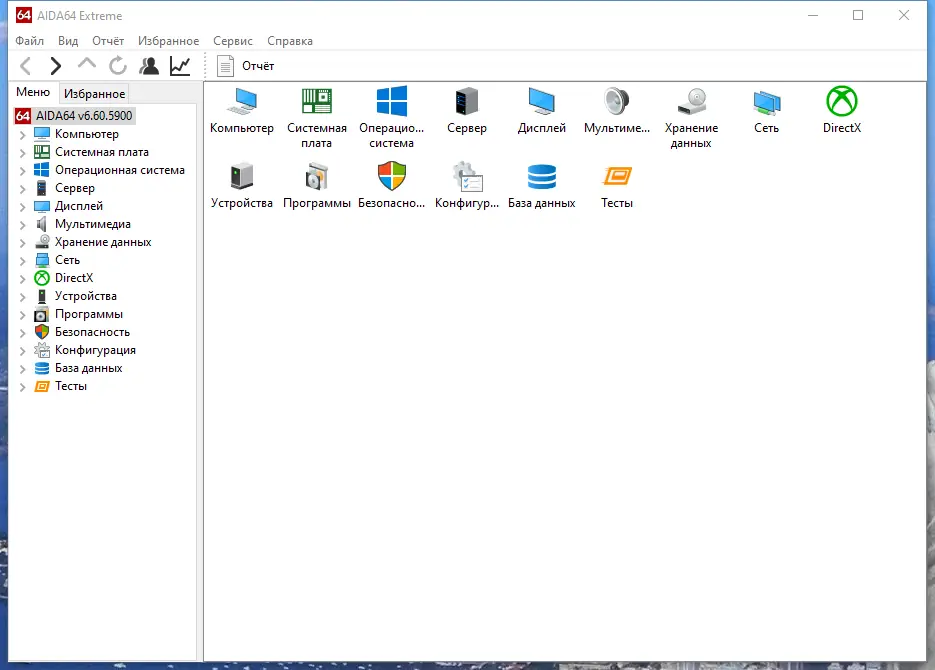Click the Отчёт report toolbar button

pos(245,66)
